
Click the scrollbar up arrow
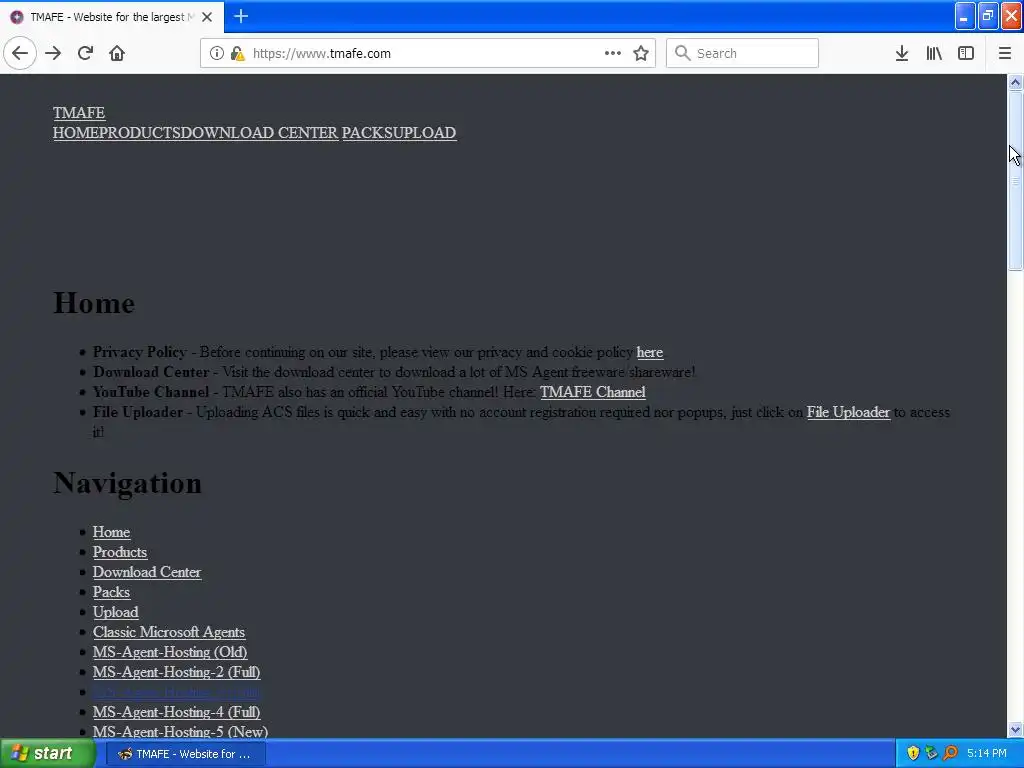coord(1015,82)
